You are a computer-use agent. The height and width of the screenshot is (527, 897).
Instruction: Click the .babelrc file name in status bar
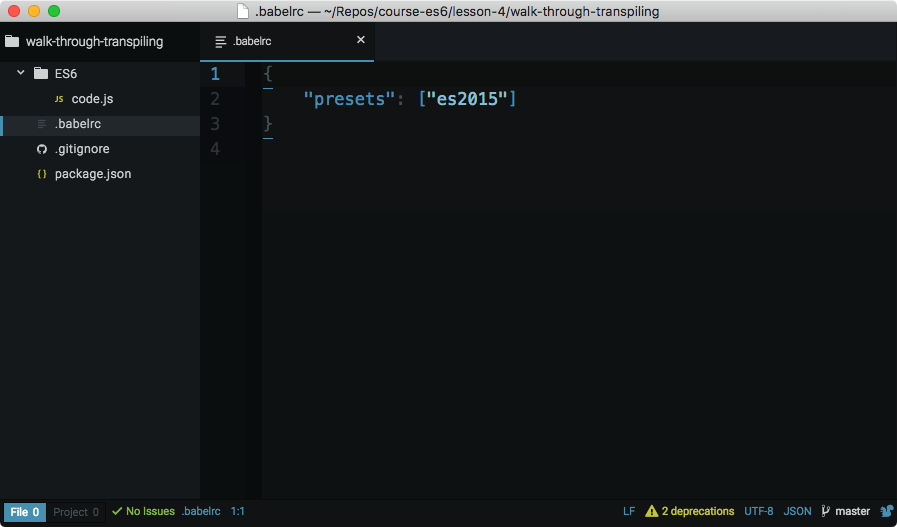pyautogui.click(x=201, y=511)
